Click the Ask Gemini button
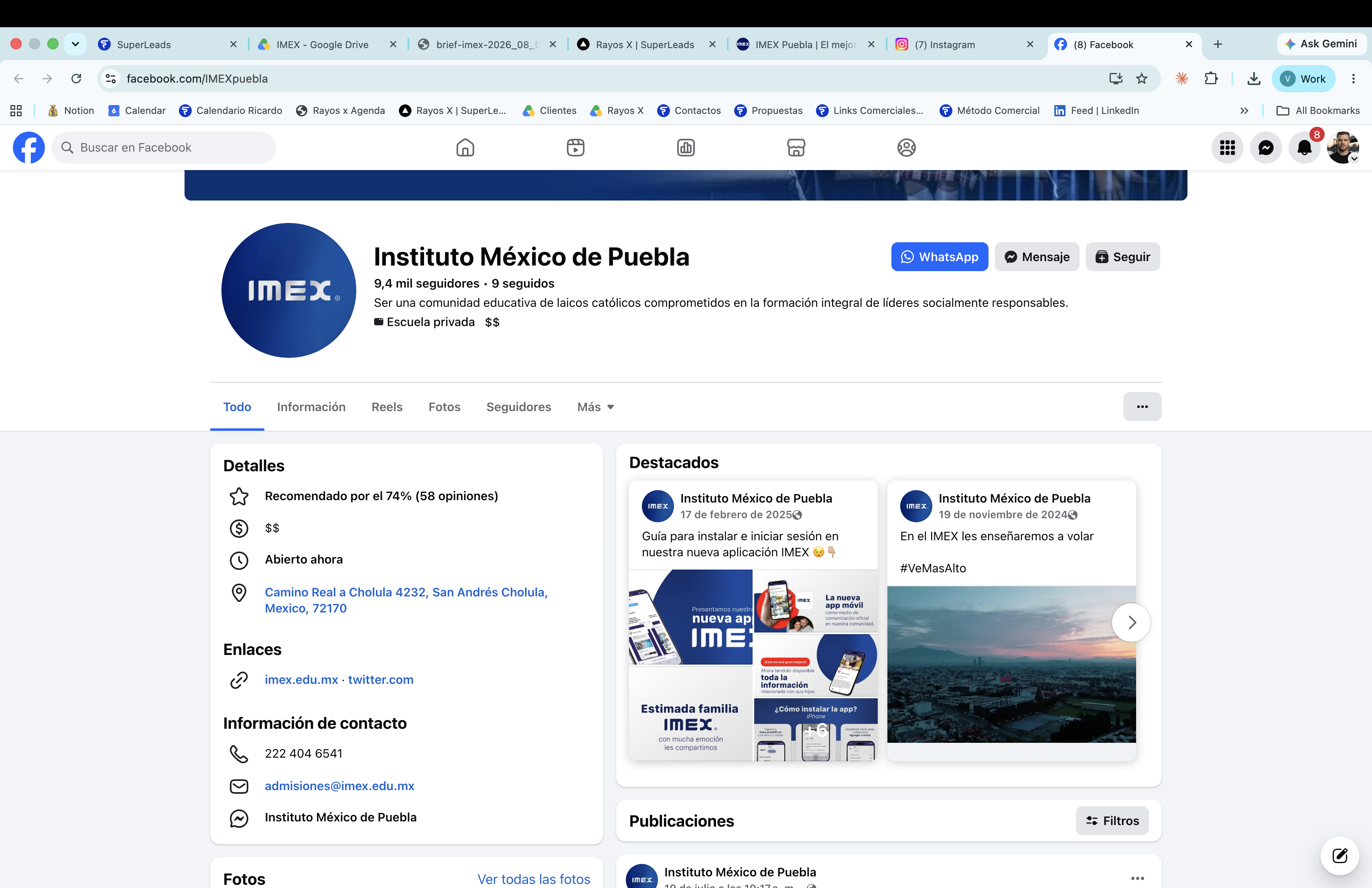Screen dimensions: 1372x888 (x=1321, y=44)
